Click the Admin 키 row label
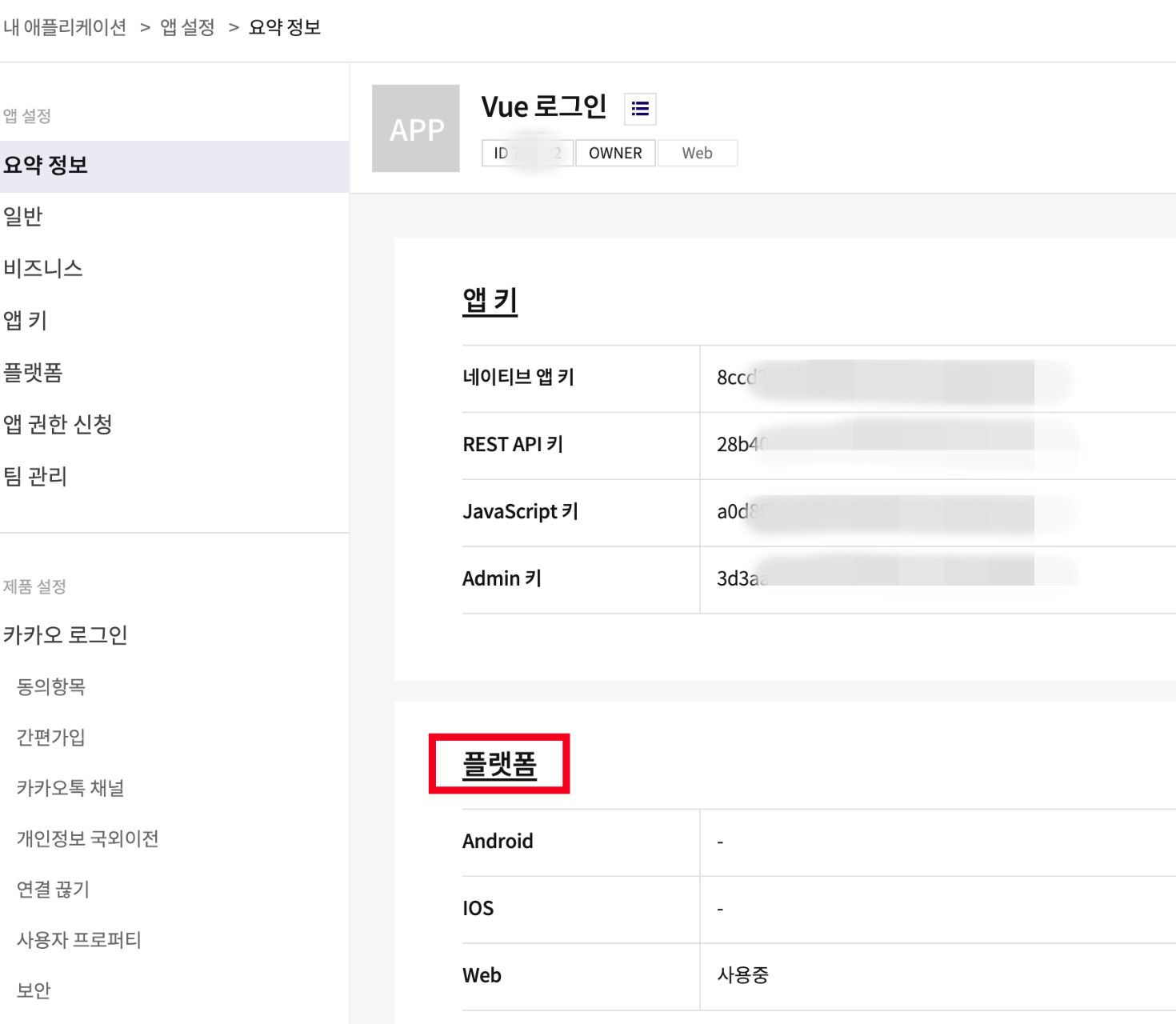 click(502, 578)
